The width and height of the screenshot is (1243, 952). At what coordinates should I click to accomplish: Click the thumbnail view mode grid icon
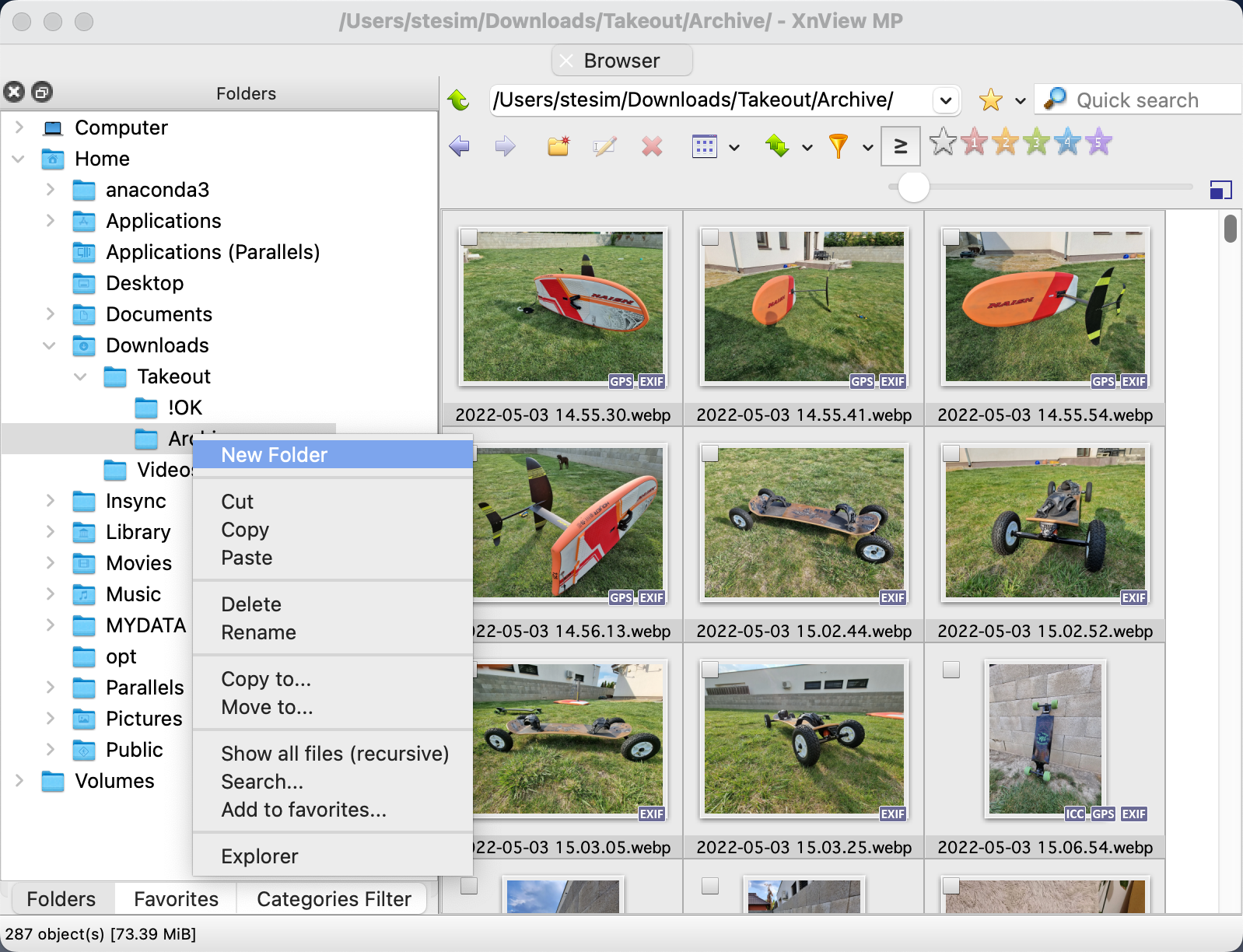tap(705, 146)
